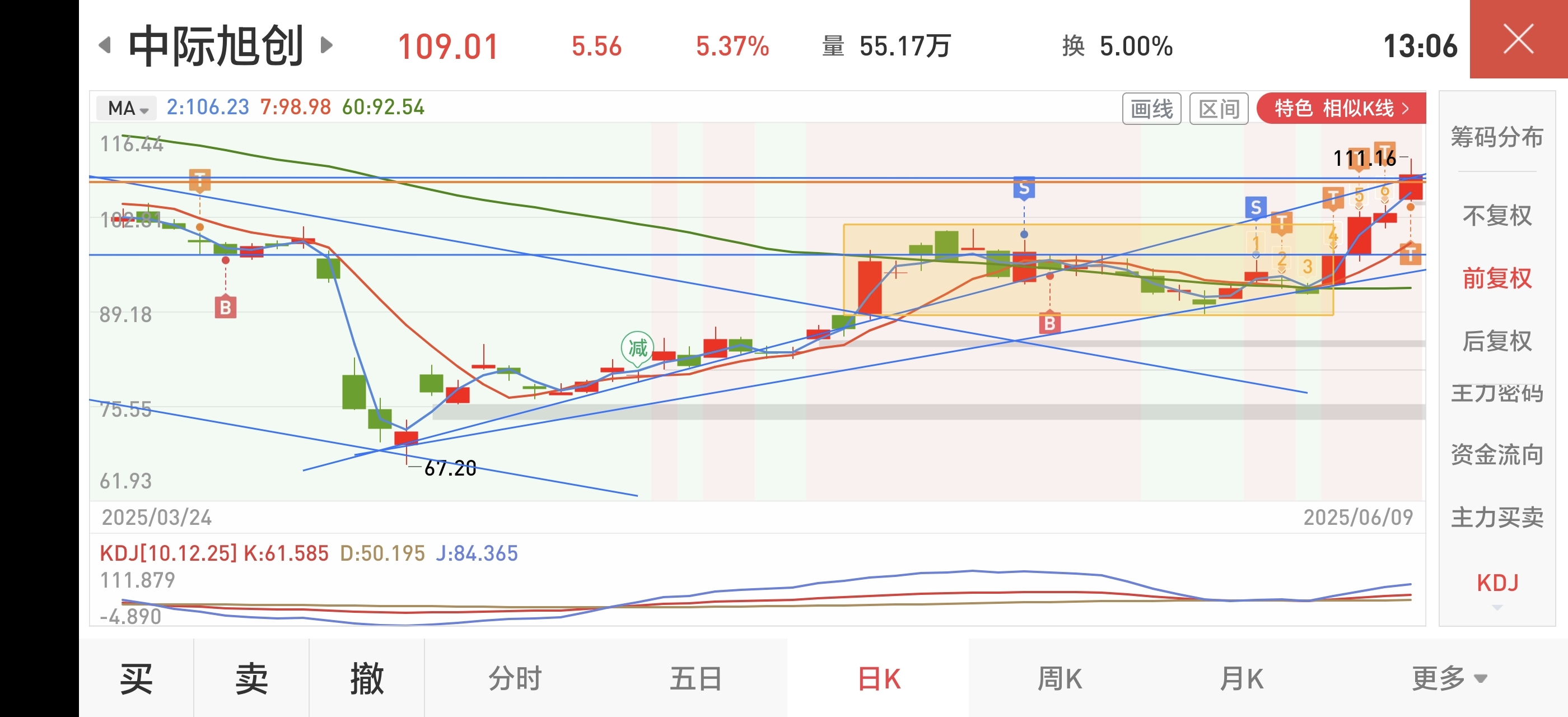The height and width of the screenshot is (717, 1568).
Task: Tap the 卖 sell button
Action: (251, 678)
